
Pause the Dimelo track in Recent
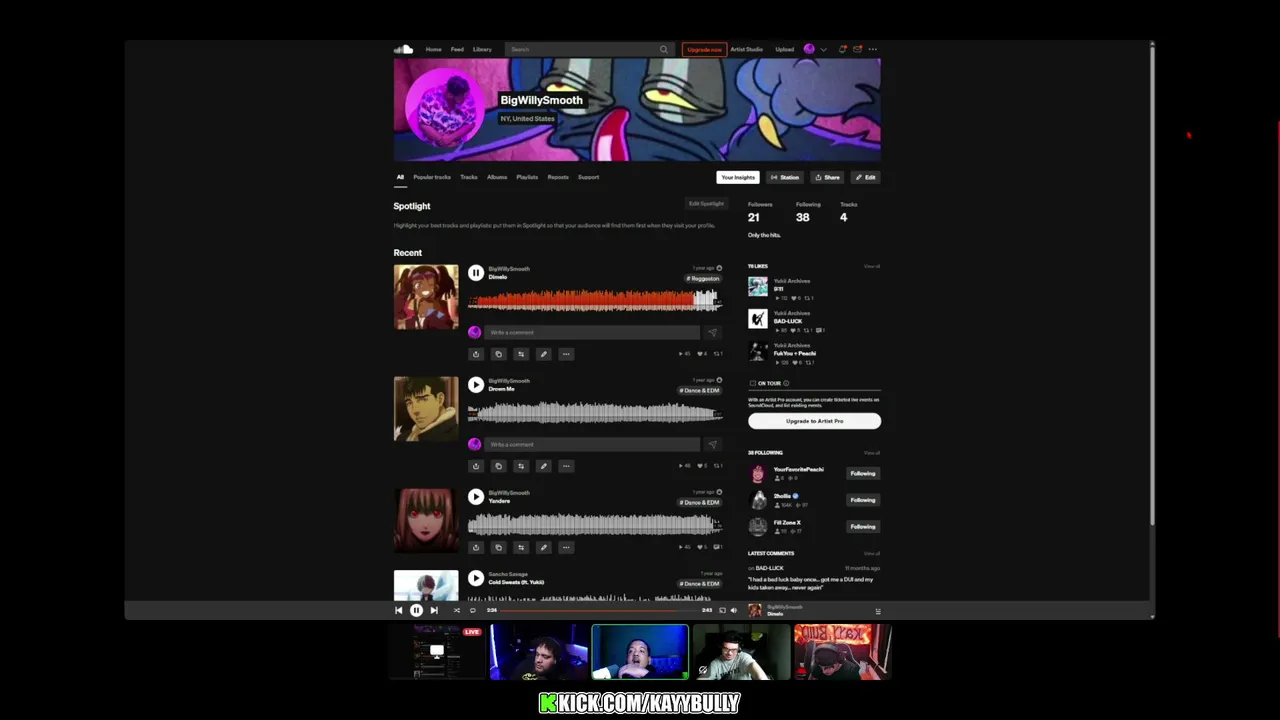pyautogui.click(x=476, y=273)
